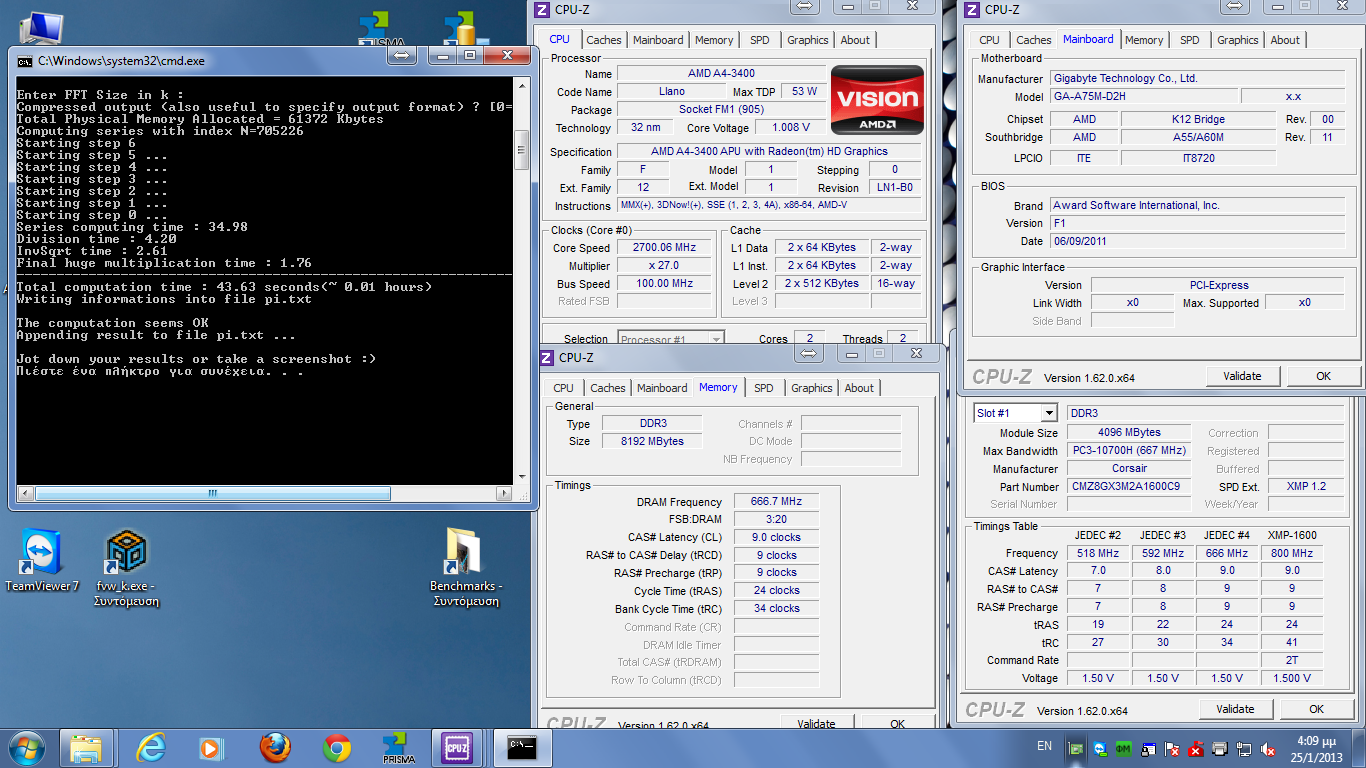This screenshot has height=768, width=1366.
Task: Open the Processor #1 selection dropdown
Action: point(671,339)
